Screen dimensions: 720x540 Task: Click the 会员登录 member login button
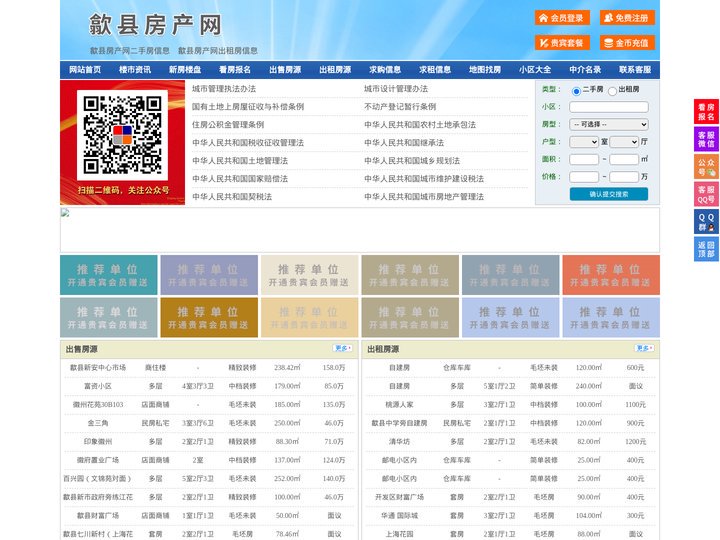coord(562,18)
